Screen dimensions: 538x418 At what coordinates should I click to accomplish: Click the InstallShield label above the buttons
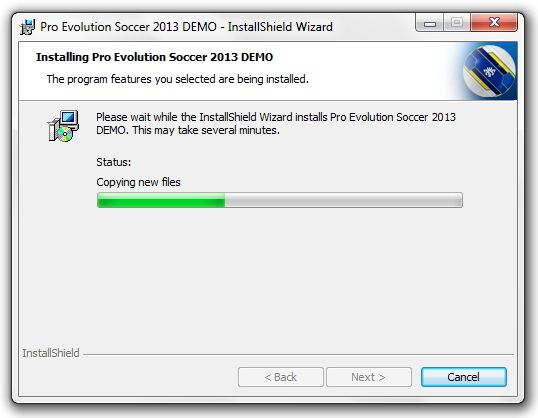(51, 353)
